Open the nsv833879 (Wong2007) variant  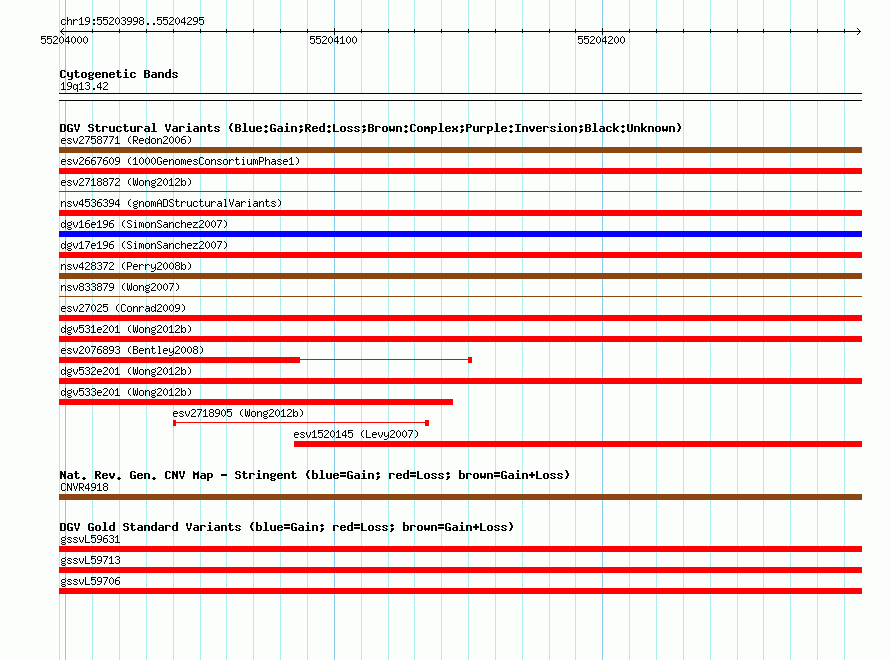point(120,287)
